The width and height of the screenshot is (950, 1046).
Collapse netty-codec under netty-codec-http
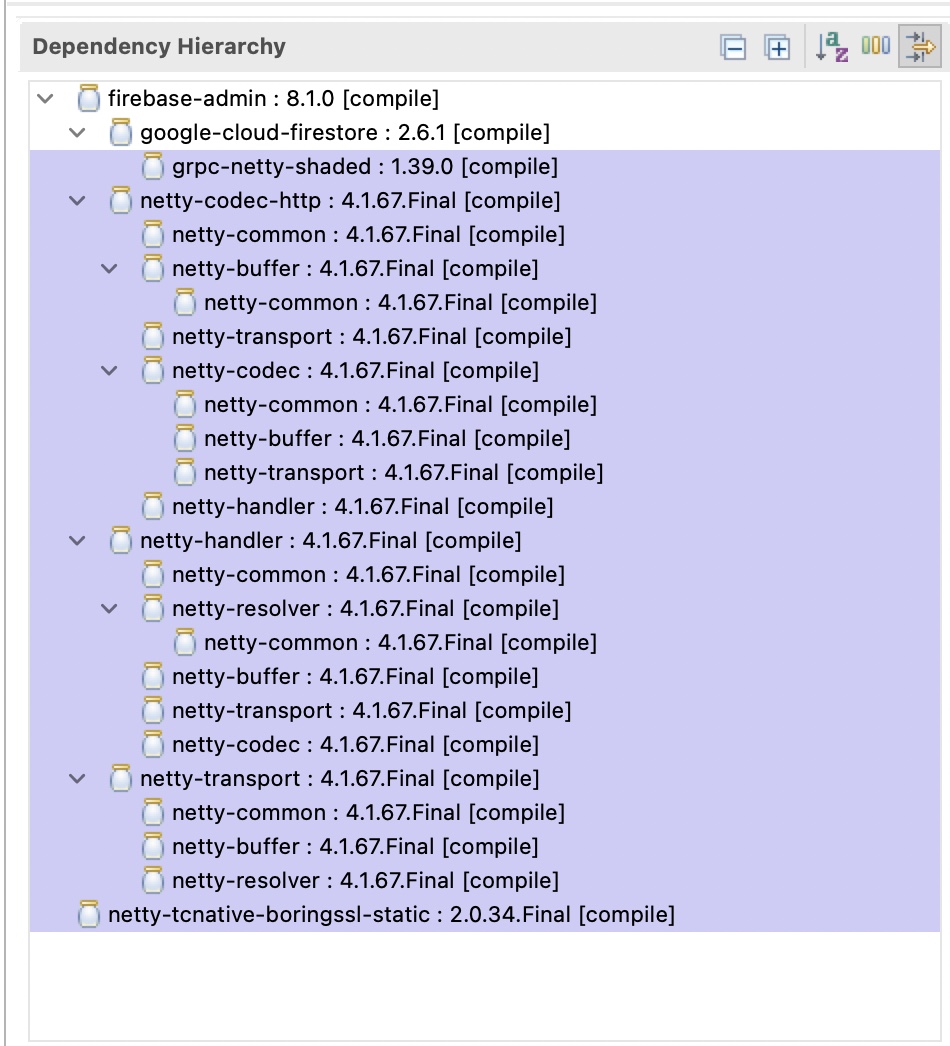pos(109,371)
